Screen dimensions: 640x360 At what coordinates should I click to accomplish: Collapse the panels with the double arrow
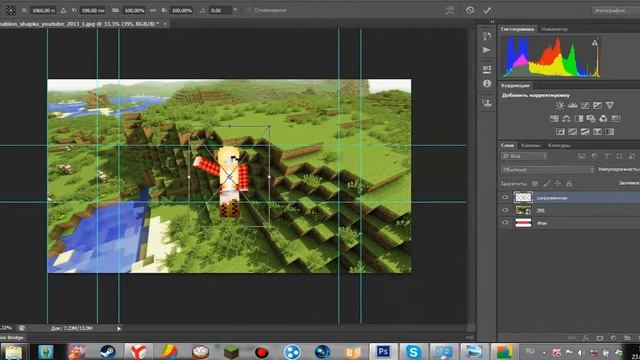[x=492, y=22]
